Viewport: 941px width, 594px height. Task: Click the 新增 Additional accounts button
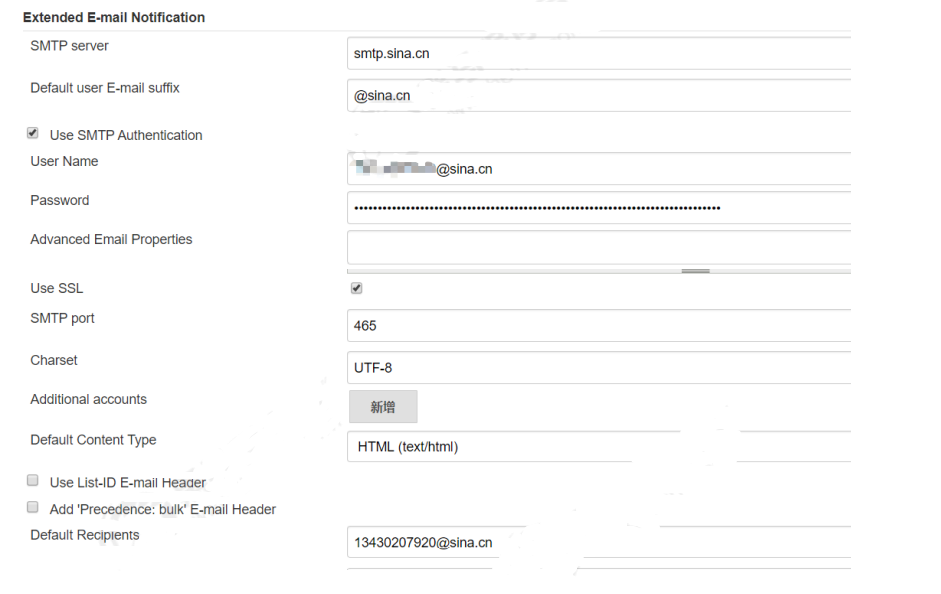point(383,407)
